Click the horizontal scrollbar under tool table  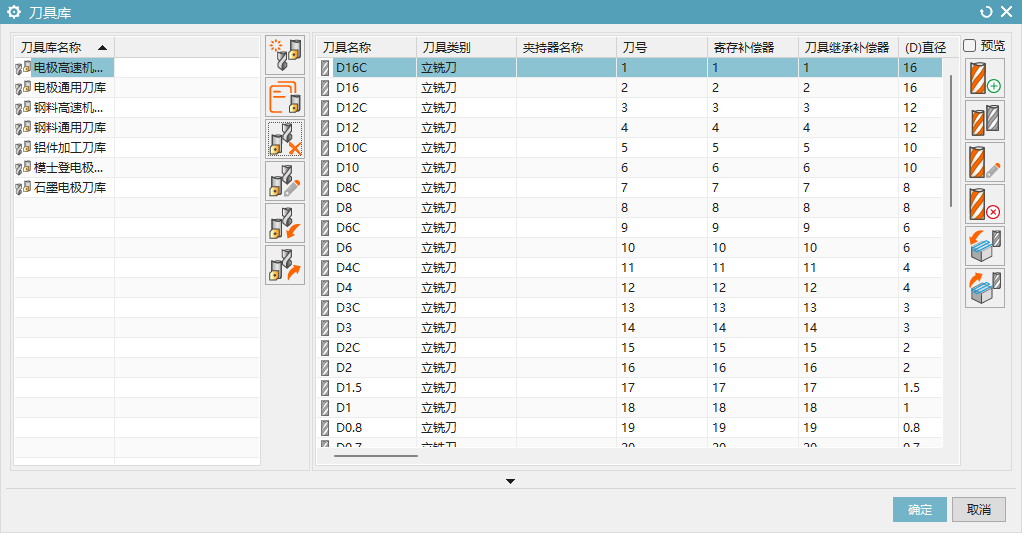(376, 455)
